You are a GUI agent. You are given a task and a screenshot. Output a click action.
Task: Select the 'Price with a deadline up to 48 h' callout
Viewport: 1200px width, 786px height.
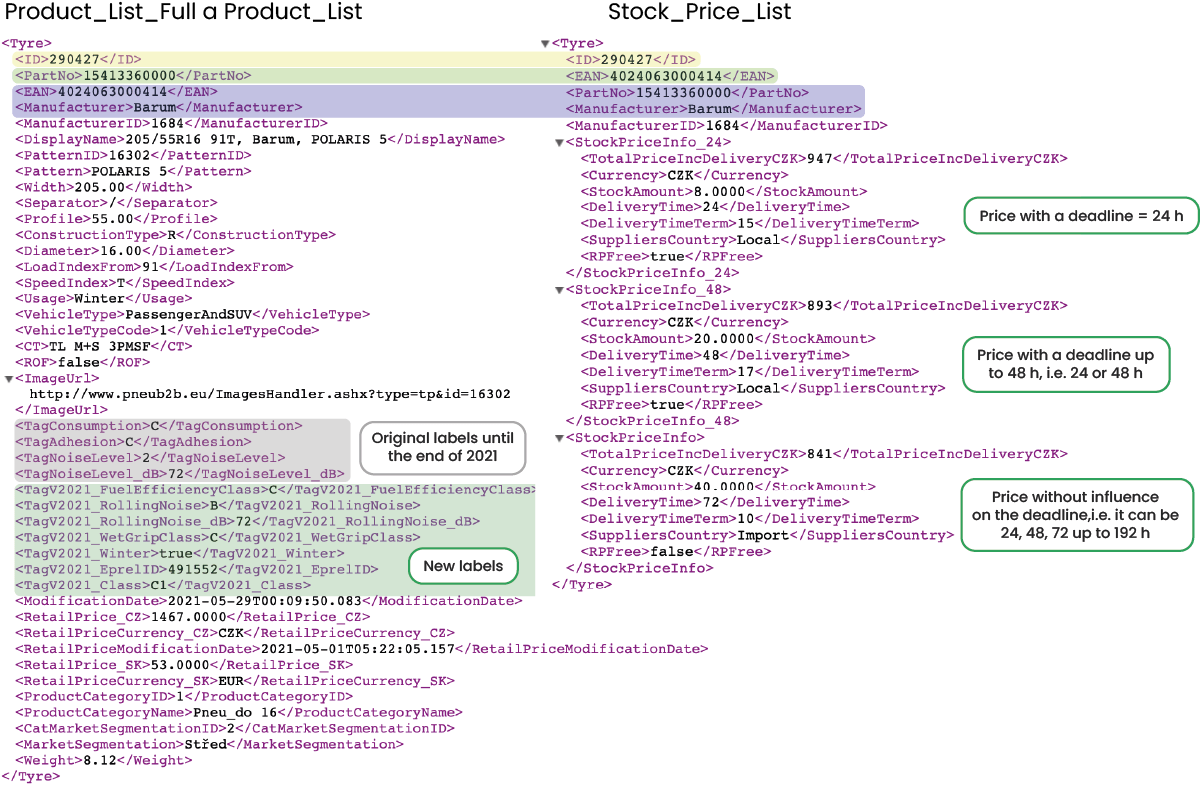pyautogui.click(x=1065, y=364)
